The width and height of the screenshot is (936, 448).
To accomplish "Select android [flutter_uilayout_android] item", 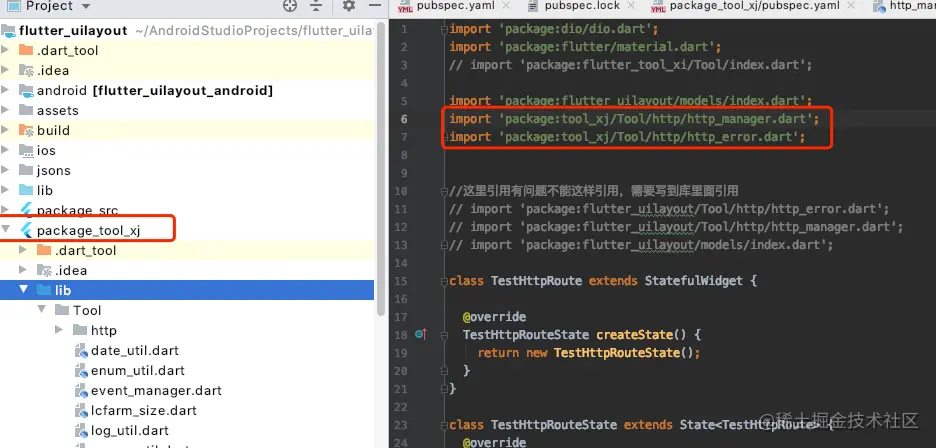I will pyautogui.click(x=155, y=90).
